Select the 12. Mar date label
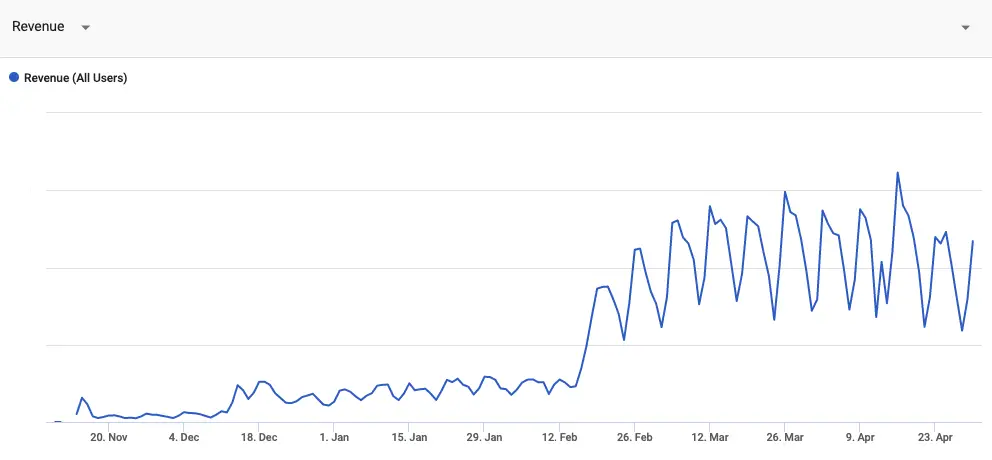 click(710, 437)
